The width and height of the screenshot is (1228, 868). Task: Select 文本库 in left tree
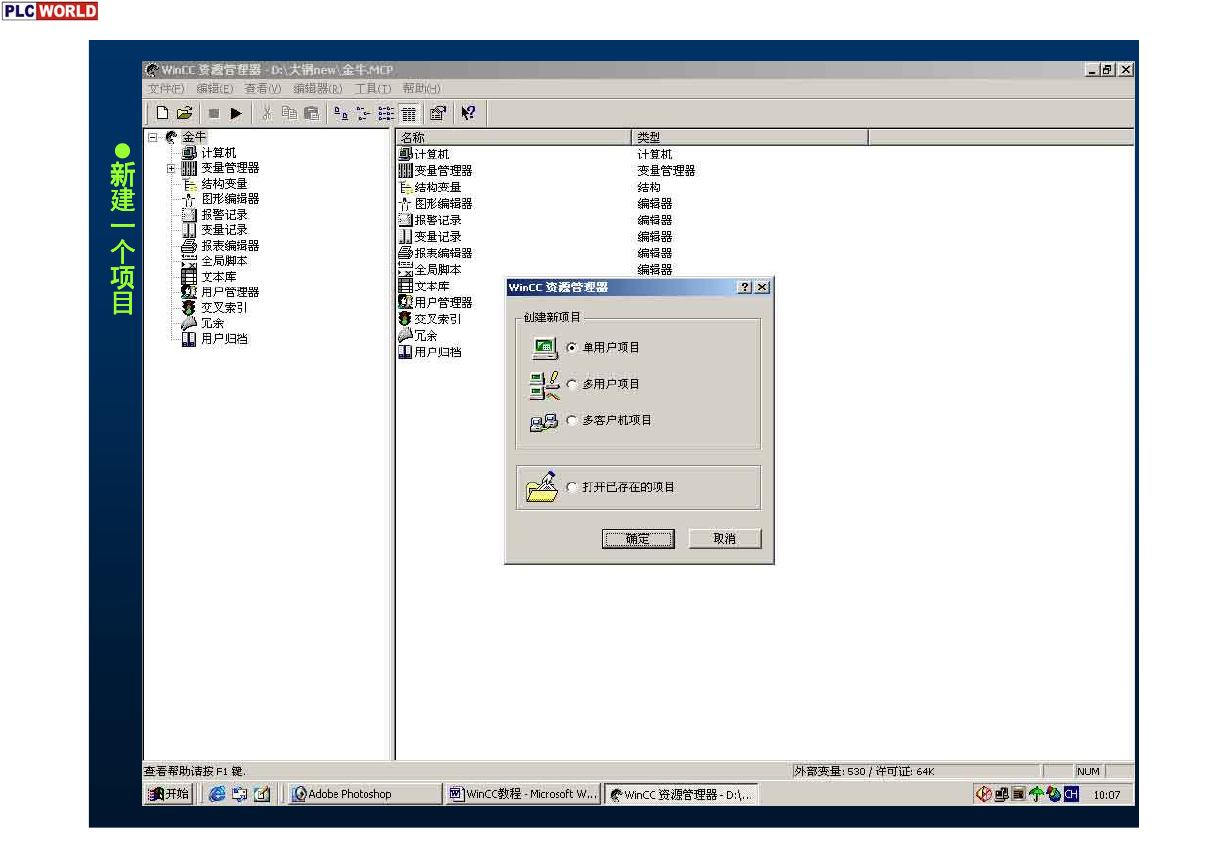[219, 277]
